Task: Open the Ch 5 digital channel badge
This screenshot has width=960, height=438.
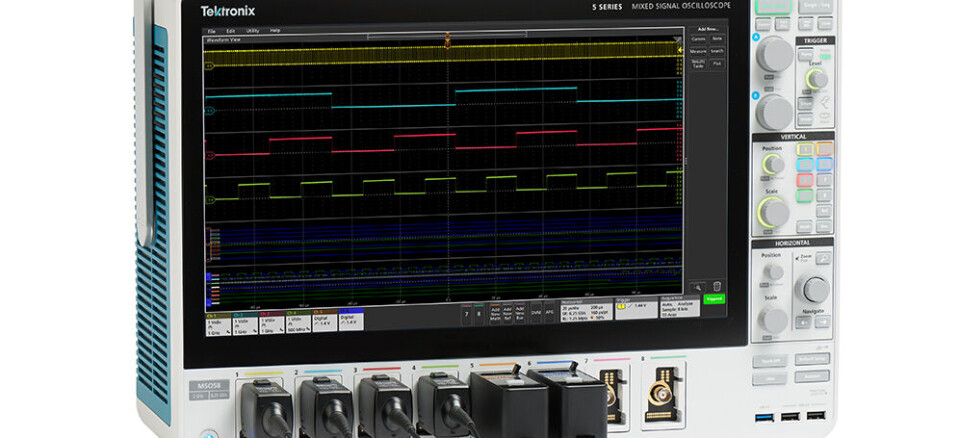Action: click(324, 320)
